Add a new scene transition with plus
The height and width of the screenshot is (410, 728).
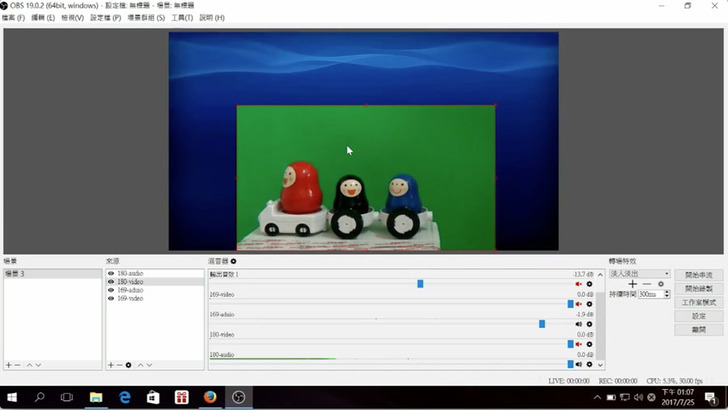633,284
